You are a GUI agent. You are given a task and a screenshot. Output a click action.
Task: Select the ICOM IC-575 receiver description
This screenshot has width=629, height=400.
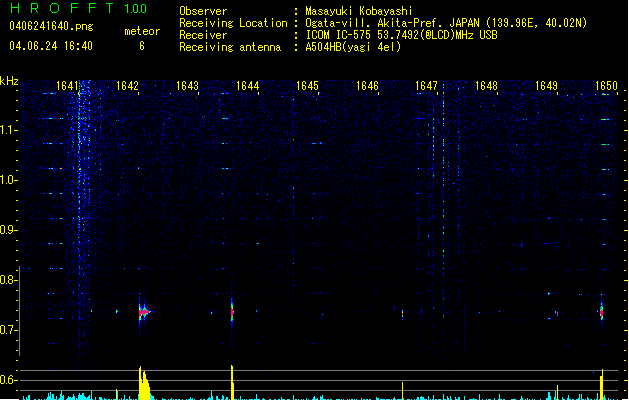402,35
